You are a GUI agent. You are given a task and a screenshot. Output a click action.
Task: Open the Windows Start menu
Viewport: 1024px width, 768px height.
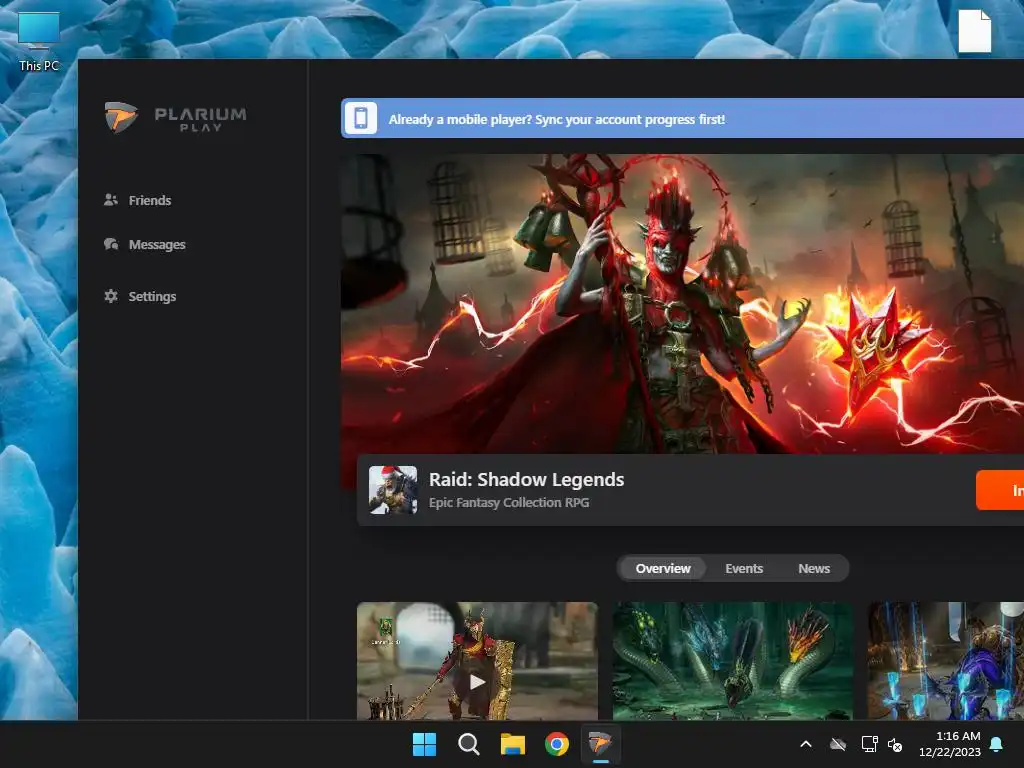424,744
